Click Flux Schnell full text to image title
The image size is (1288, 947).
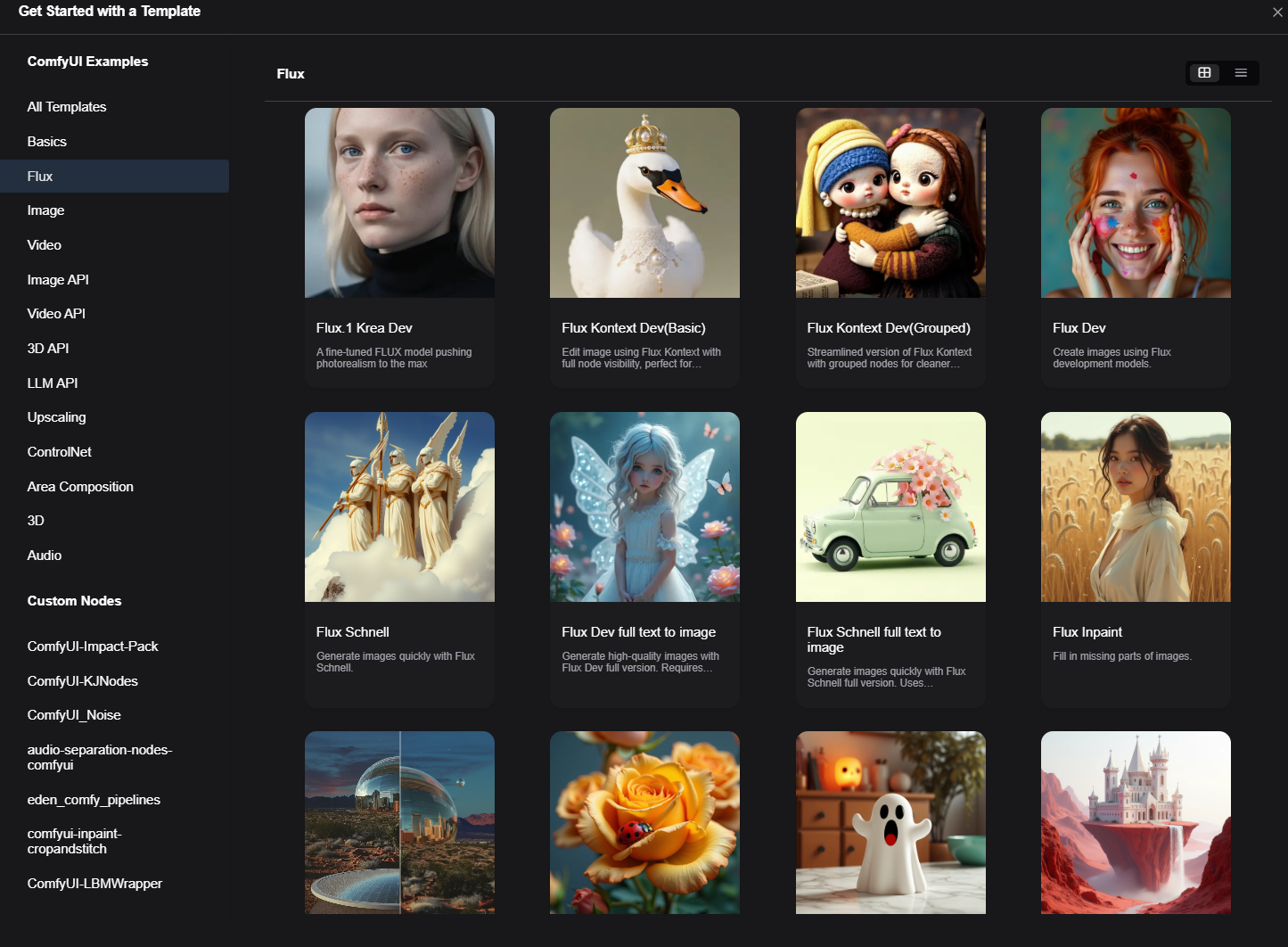click(874, 639)
